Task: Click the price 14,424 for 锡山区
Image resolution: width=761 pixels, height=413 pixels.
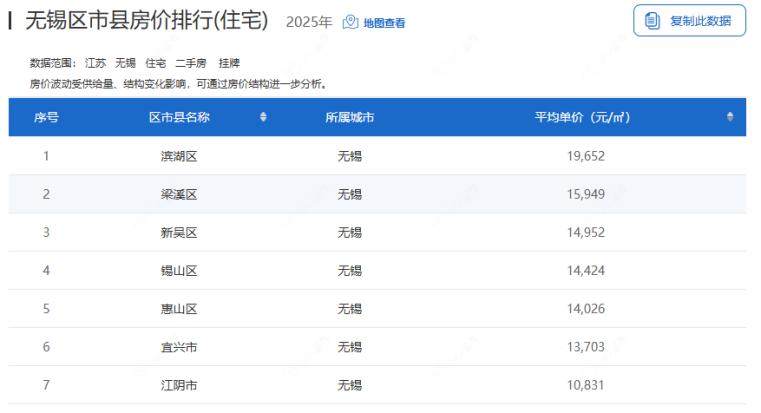Action: (x=586, y=270)
